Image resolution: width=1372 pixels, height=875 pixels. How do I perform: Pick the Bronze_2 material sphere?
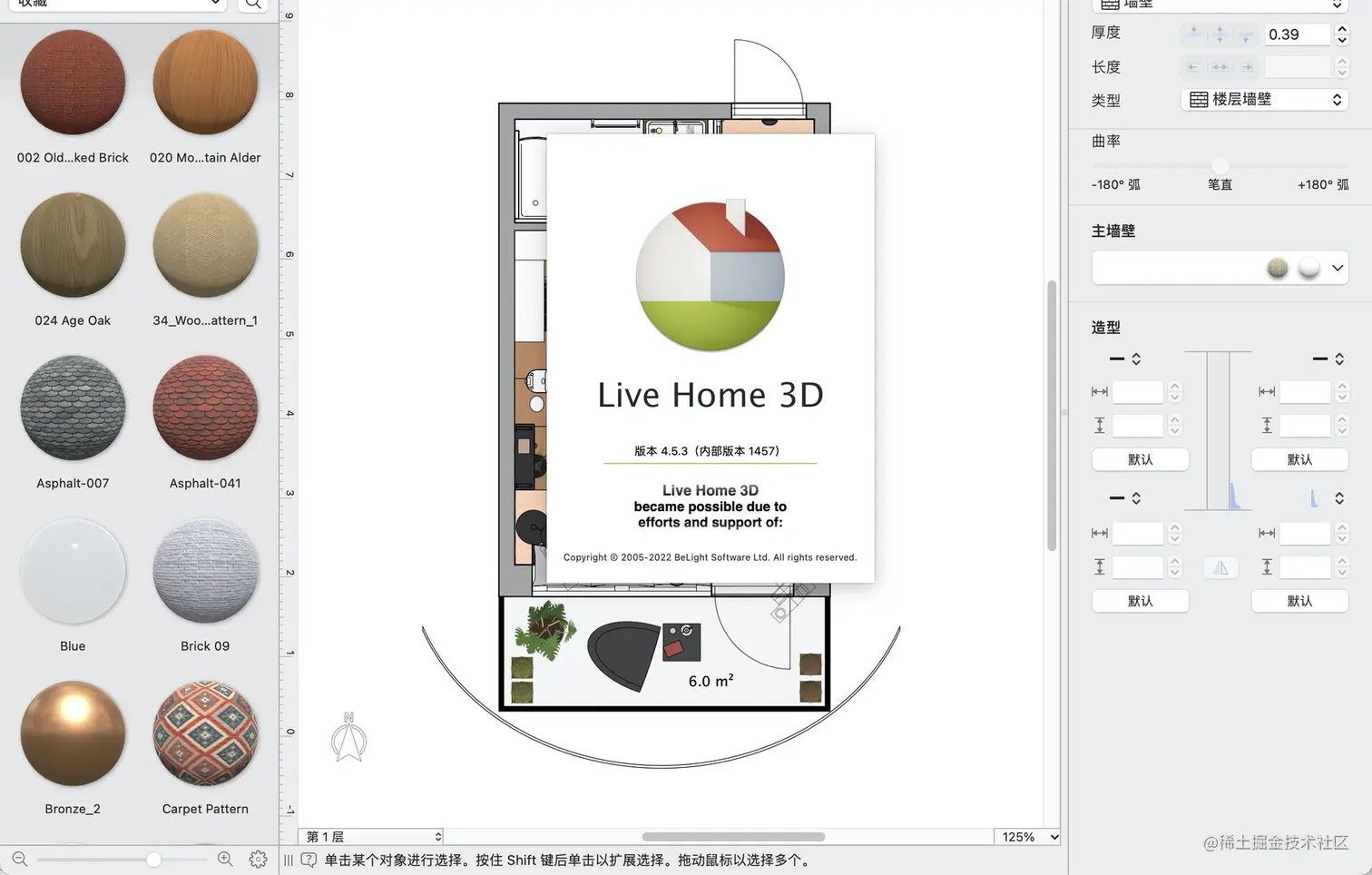point(73,733)
